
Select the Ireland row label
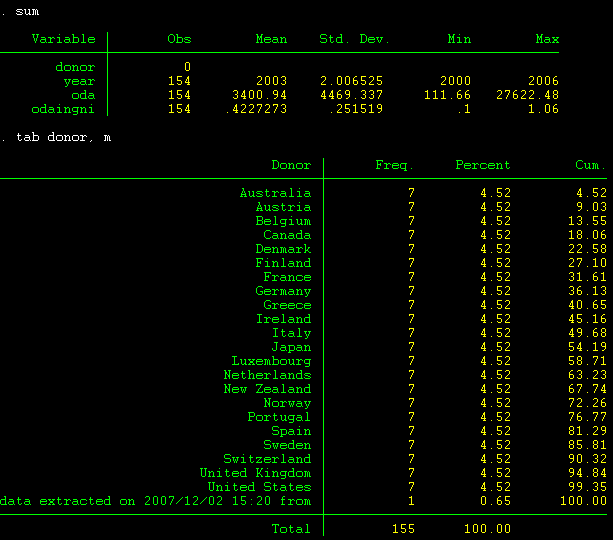point(283,319)
